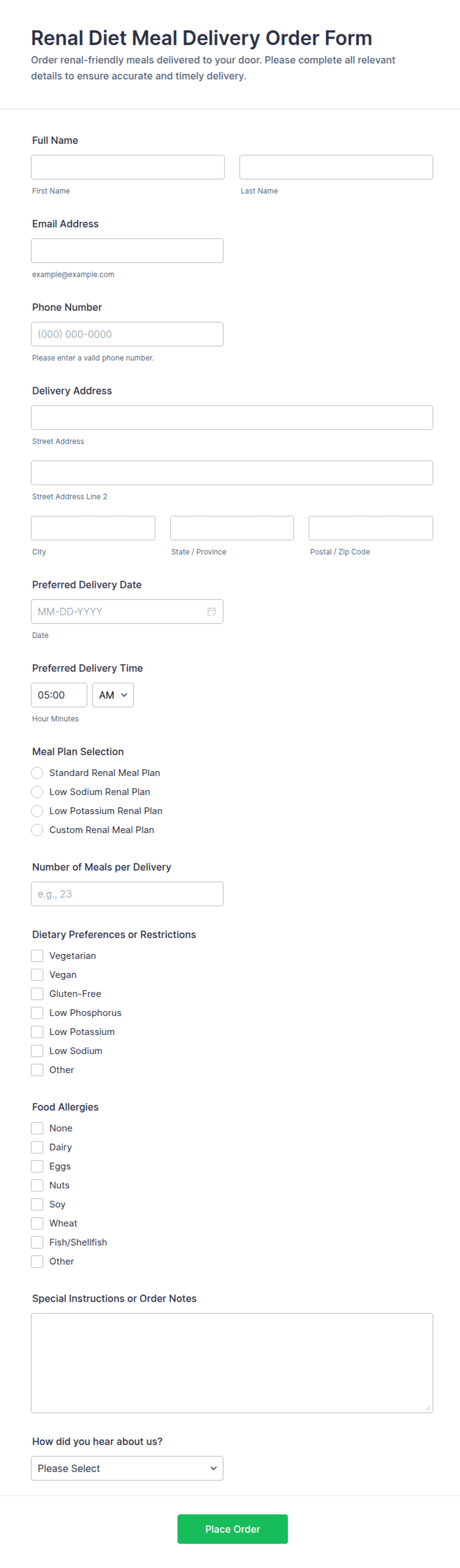Mark None under Food Allergies
Image resolution: width=460 pixels, height=1568 pixels.
tap(37, 1128)
